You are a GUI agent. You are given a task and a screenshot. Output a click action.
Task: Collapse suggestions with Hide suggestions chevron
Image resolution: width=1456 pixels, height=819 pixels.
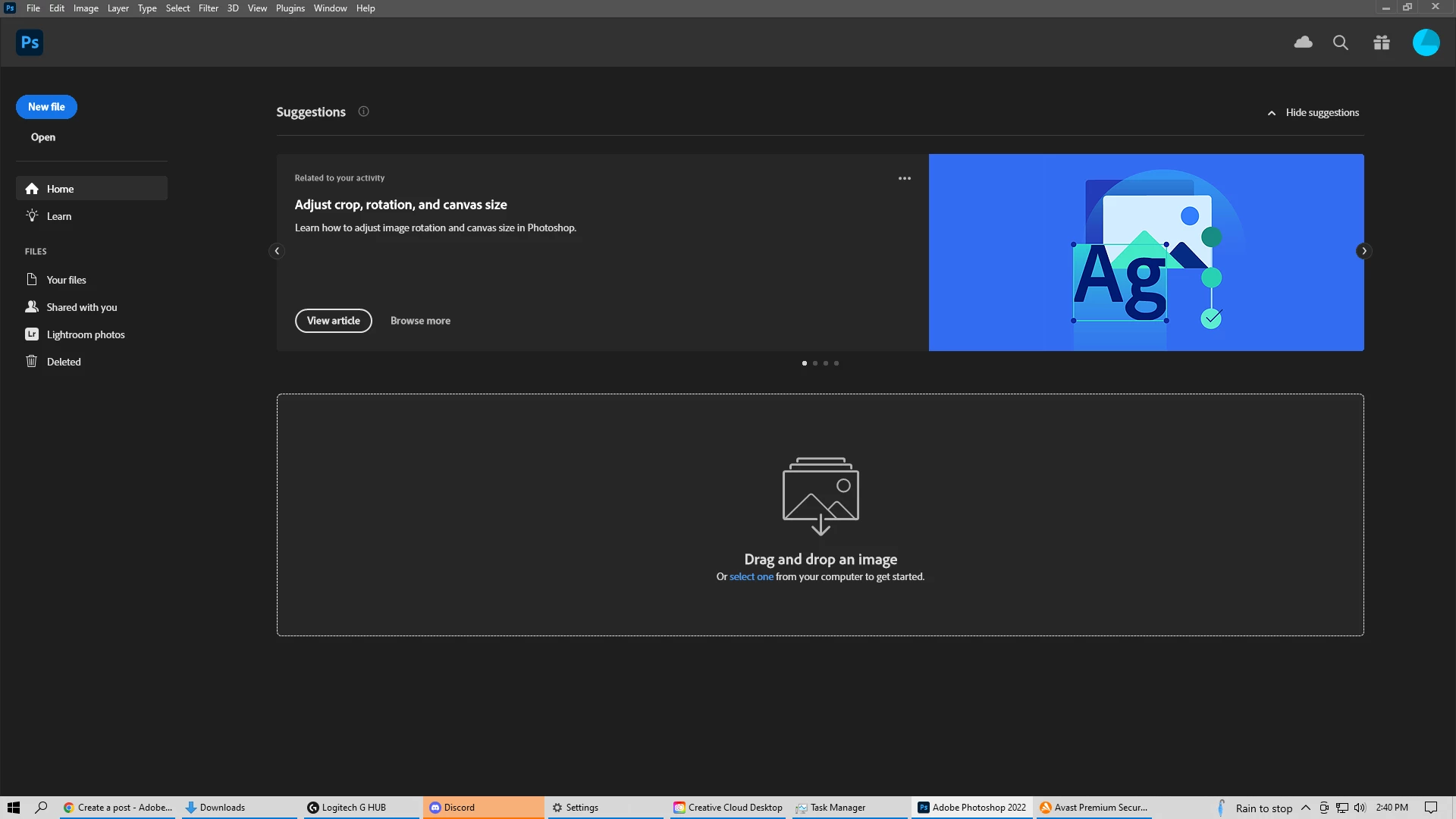[1272, 113]
